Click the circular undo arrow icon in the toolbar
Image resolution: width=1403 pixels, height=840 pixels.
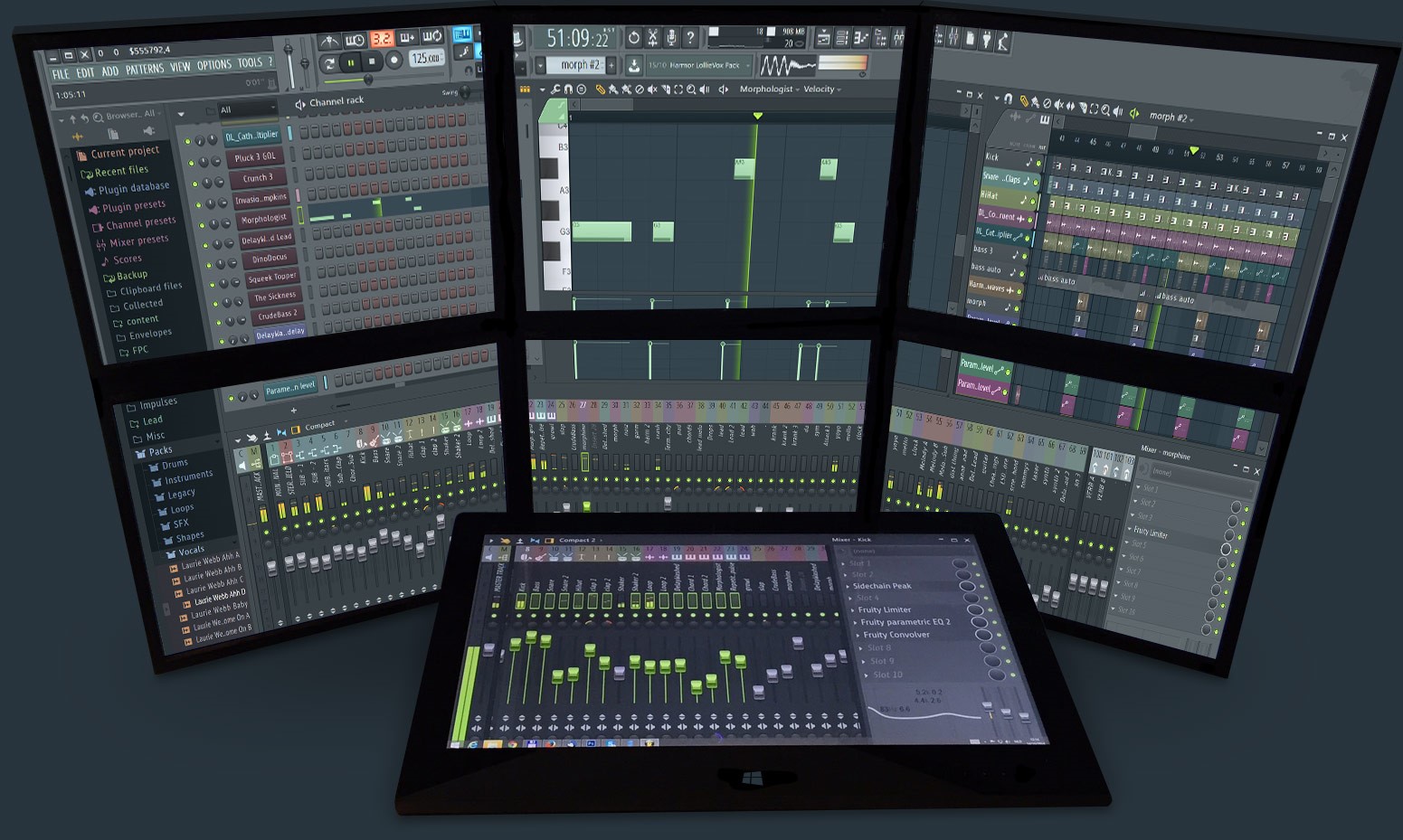coord(634,38)
